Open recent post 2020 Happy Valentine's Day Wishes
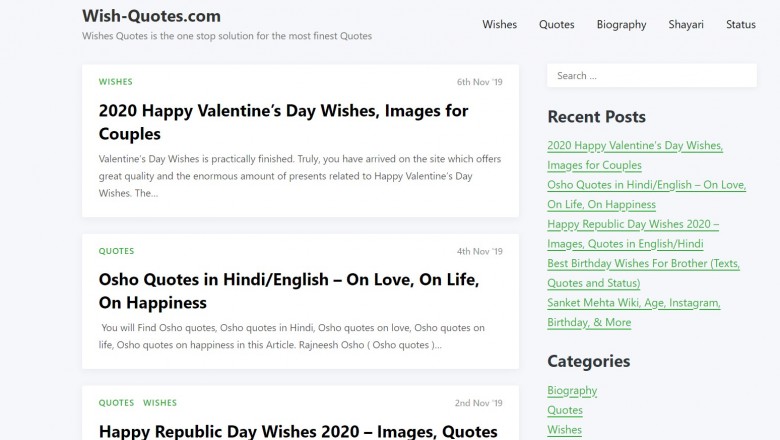780x440 pixels. (634, 146)
